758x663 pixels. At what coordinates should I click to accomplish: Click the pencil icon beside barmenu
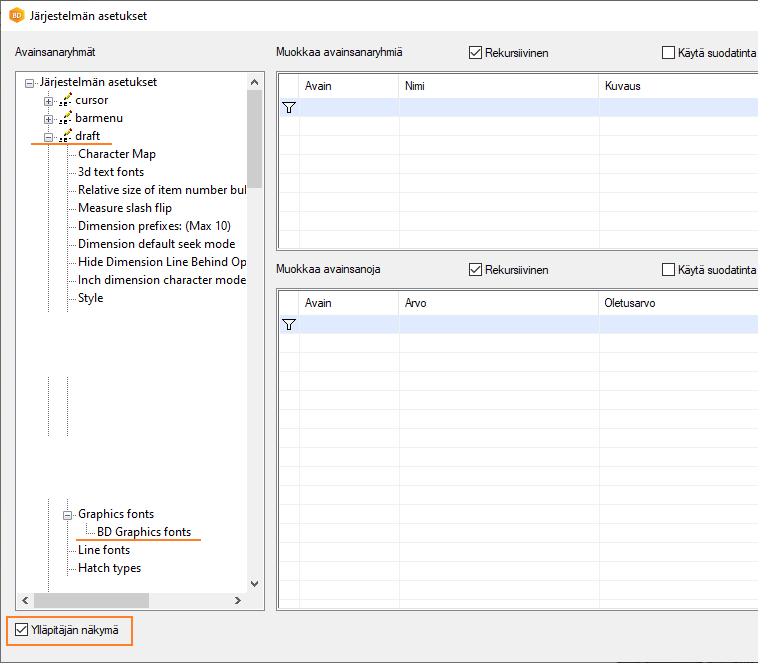[x=66, y=118]
